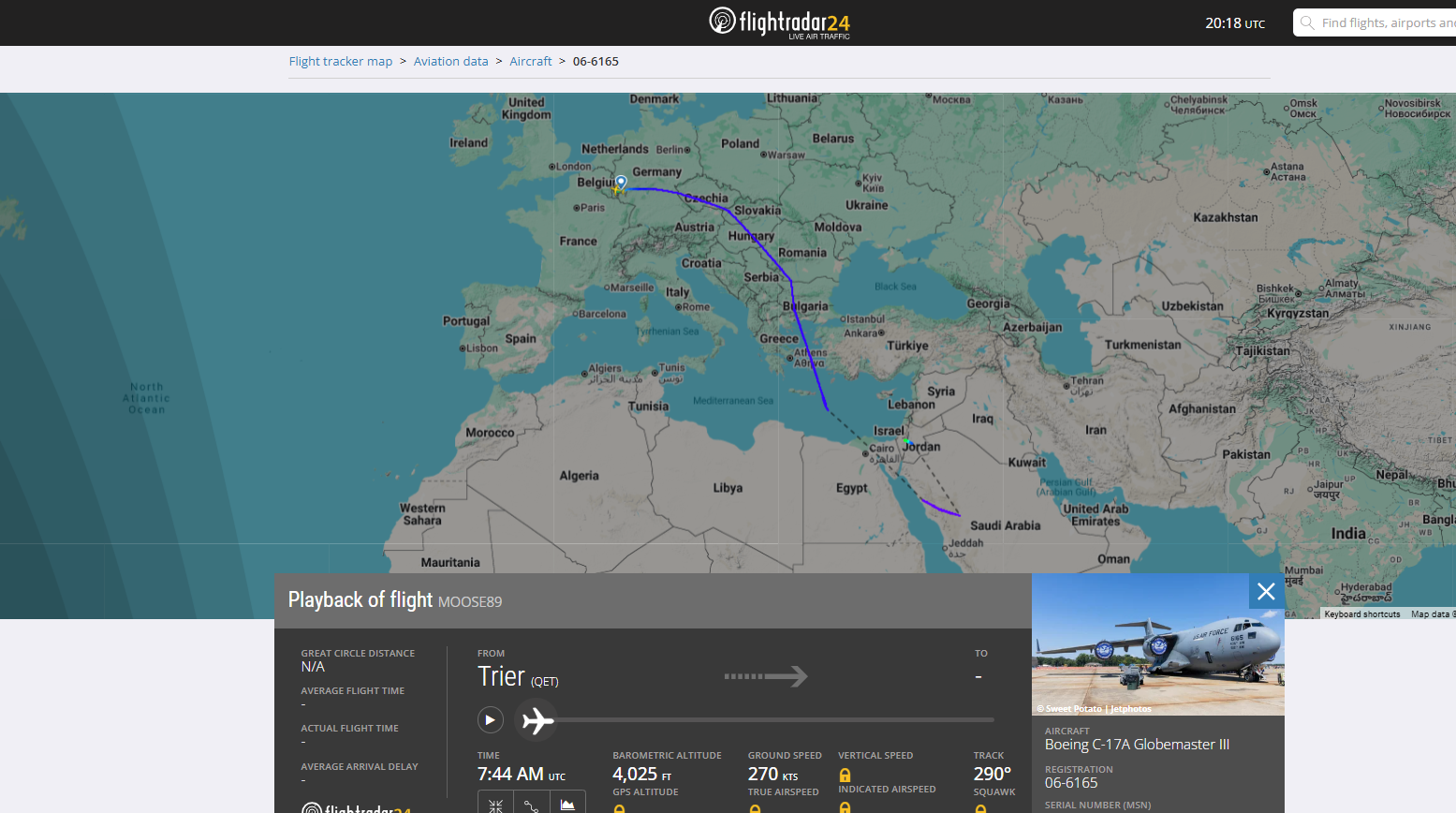This screenshot has width=1456, height=813.
Task: Focus the Find flights search field
Action: click(x=1386, y=22)
